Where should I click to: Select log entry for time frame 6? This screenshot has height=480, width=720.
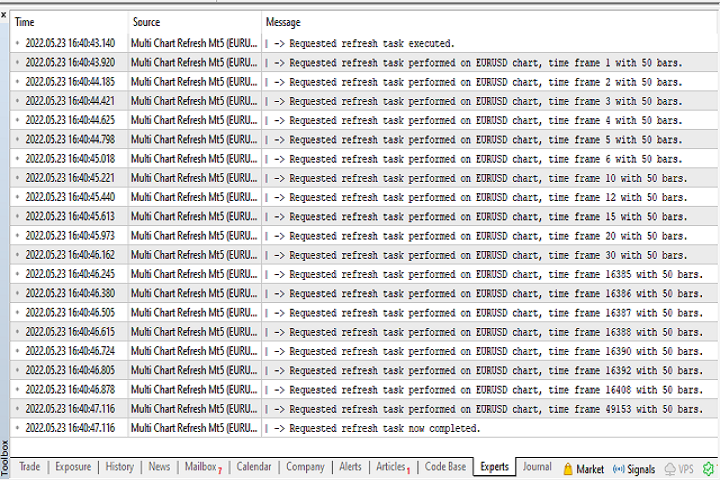coord(365,159)
